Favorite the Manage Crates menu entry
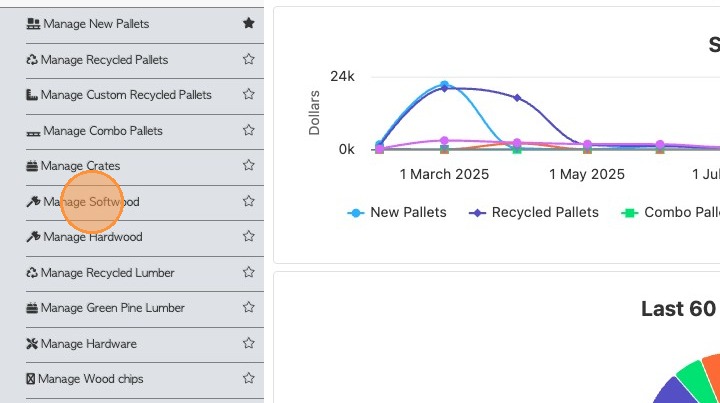The height and width of the screenshot is (403, 720). (248, 166)
